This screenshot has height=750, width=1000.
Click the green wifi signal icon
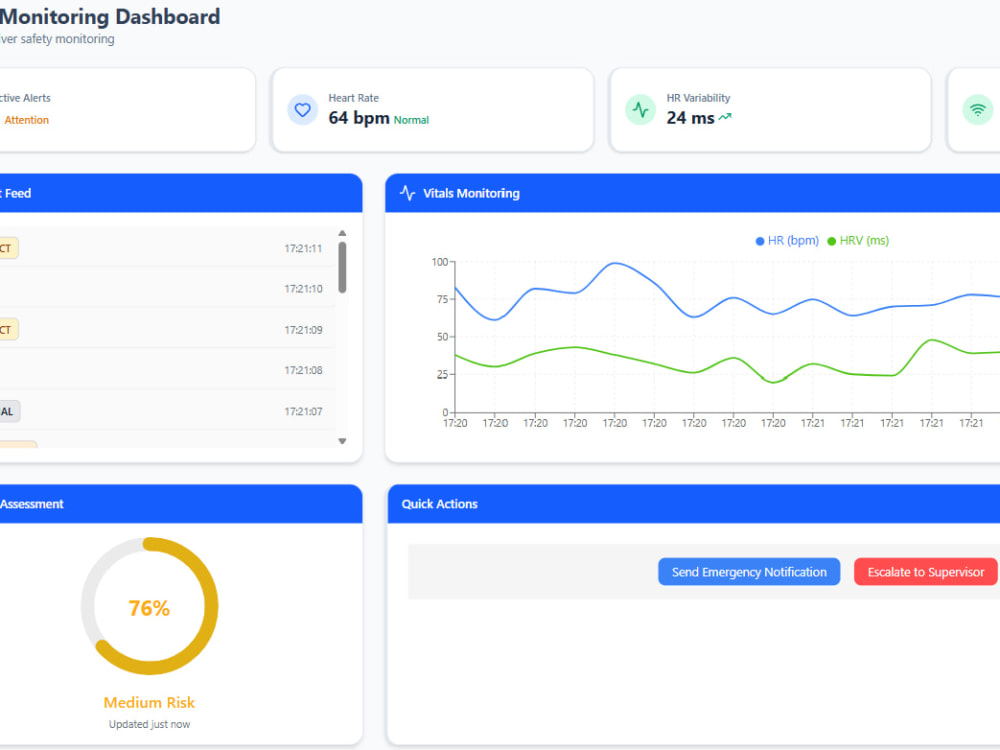tap(977, 110)
